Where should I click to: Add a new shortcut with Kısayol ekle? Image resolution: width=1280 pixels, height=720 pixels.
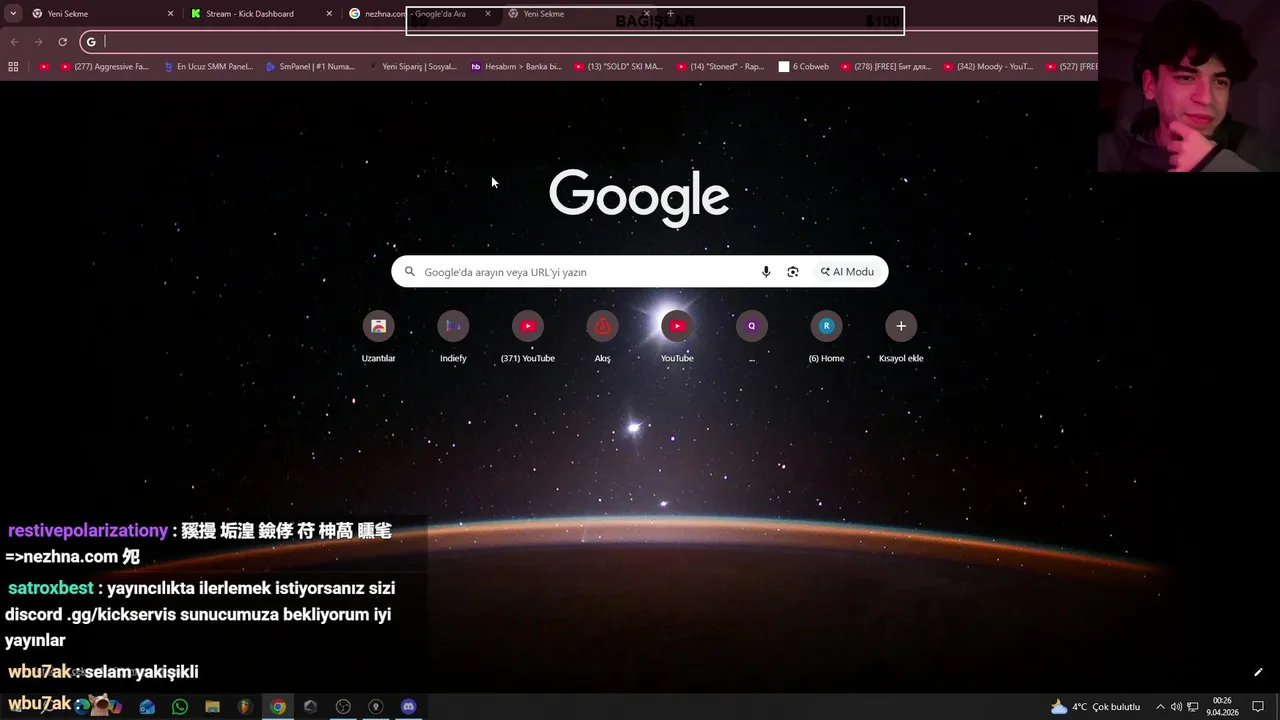tap(901, 336)
